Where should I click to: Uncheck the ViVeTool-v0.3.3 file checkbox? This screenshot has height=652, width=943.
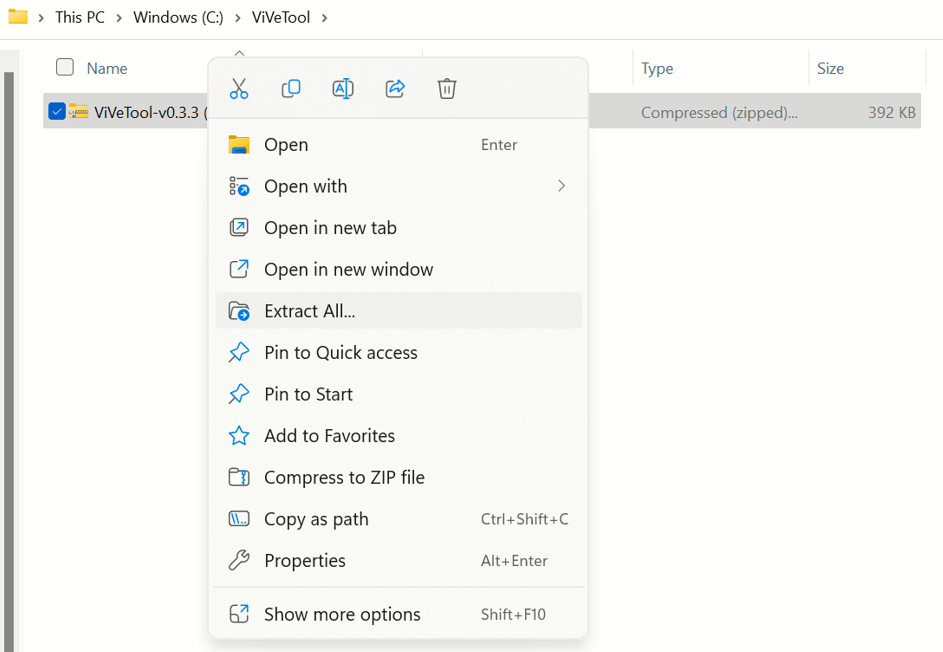pyautogui.click(x=57, y=112)
